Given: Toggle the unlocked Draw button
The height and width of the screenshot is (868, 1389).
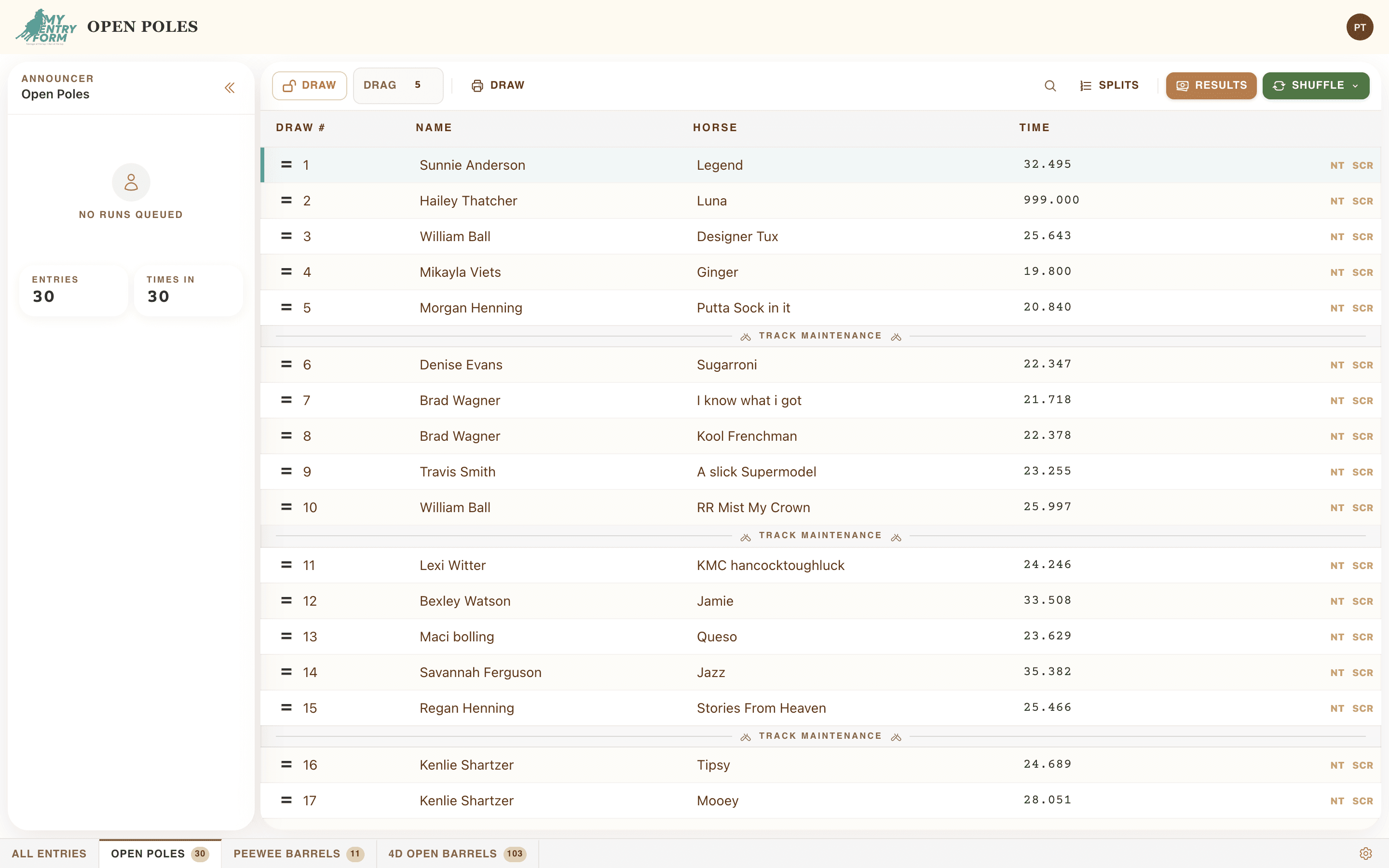Looking at the screenshot, I should click(309, 85).
